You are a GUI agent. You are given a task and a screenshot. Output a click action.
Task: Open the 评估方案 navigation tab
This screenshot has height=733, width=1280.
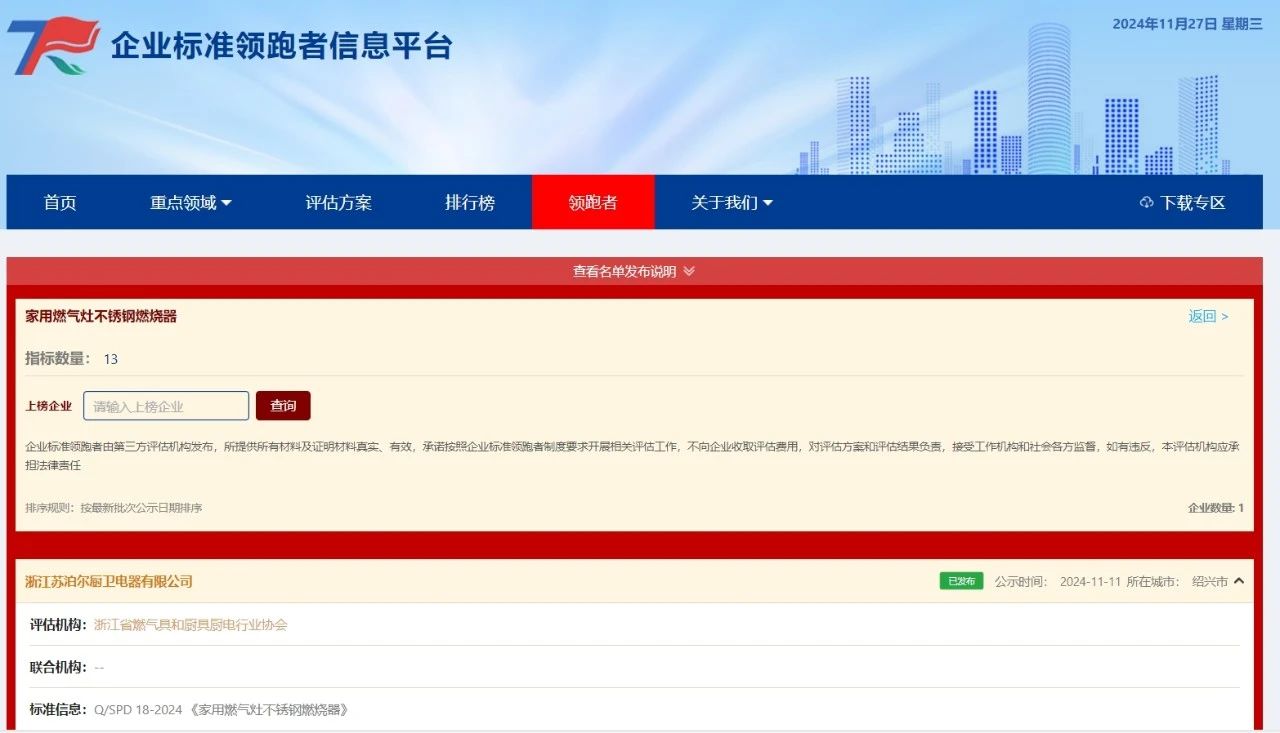338,203
